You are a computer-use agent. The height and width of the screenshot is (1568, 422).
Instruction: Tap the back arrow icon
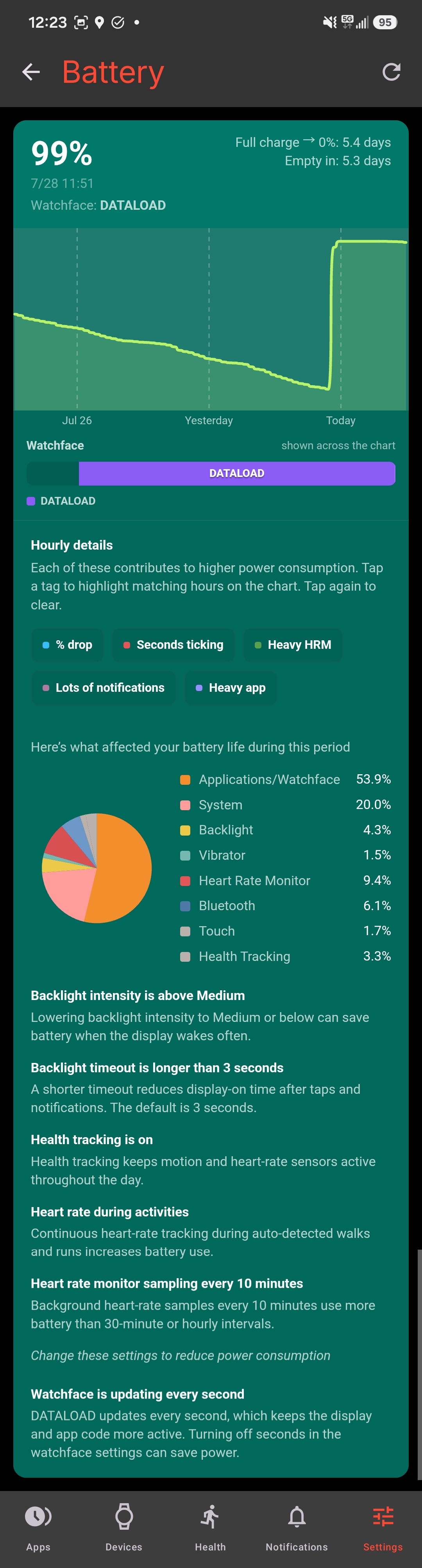point(31,72)
